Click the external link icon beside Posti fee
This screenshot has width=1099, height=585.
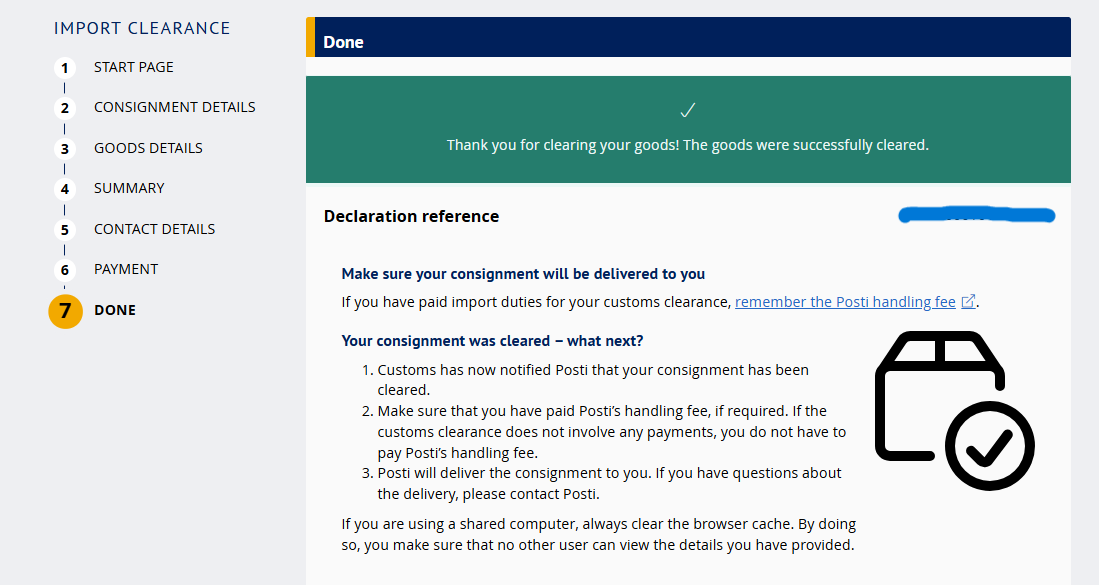click(x=968, y=302)
